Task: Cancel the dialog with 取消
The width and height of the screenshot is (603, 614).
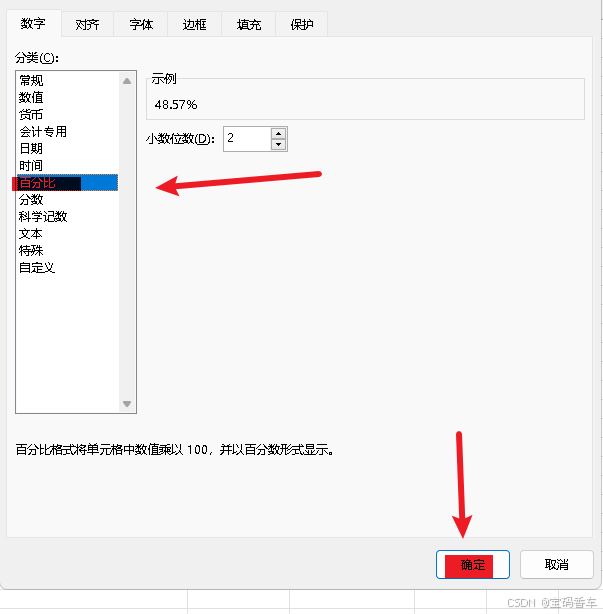Action: pyautogui.click(x=556, y=564)
